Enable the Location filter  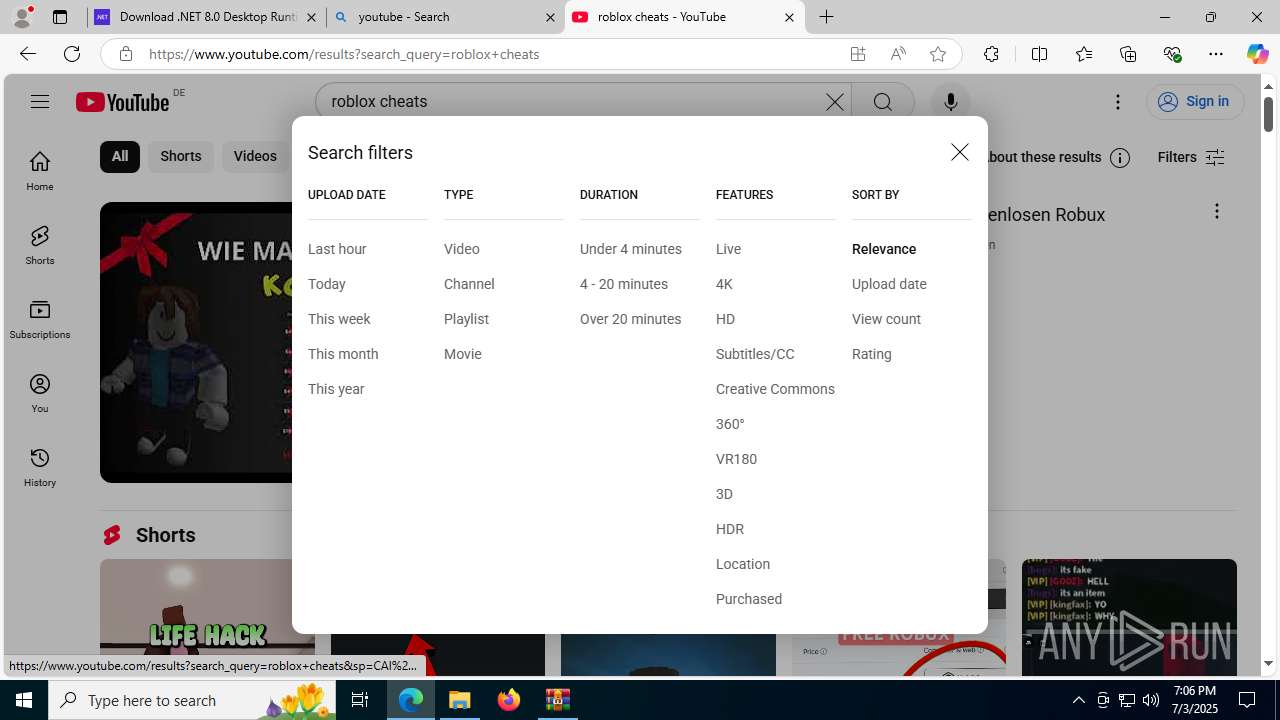click(743, 564)
